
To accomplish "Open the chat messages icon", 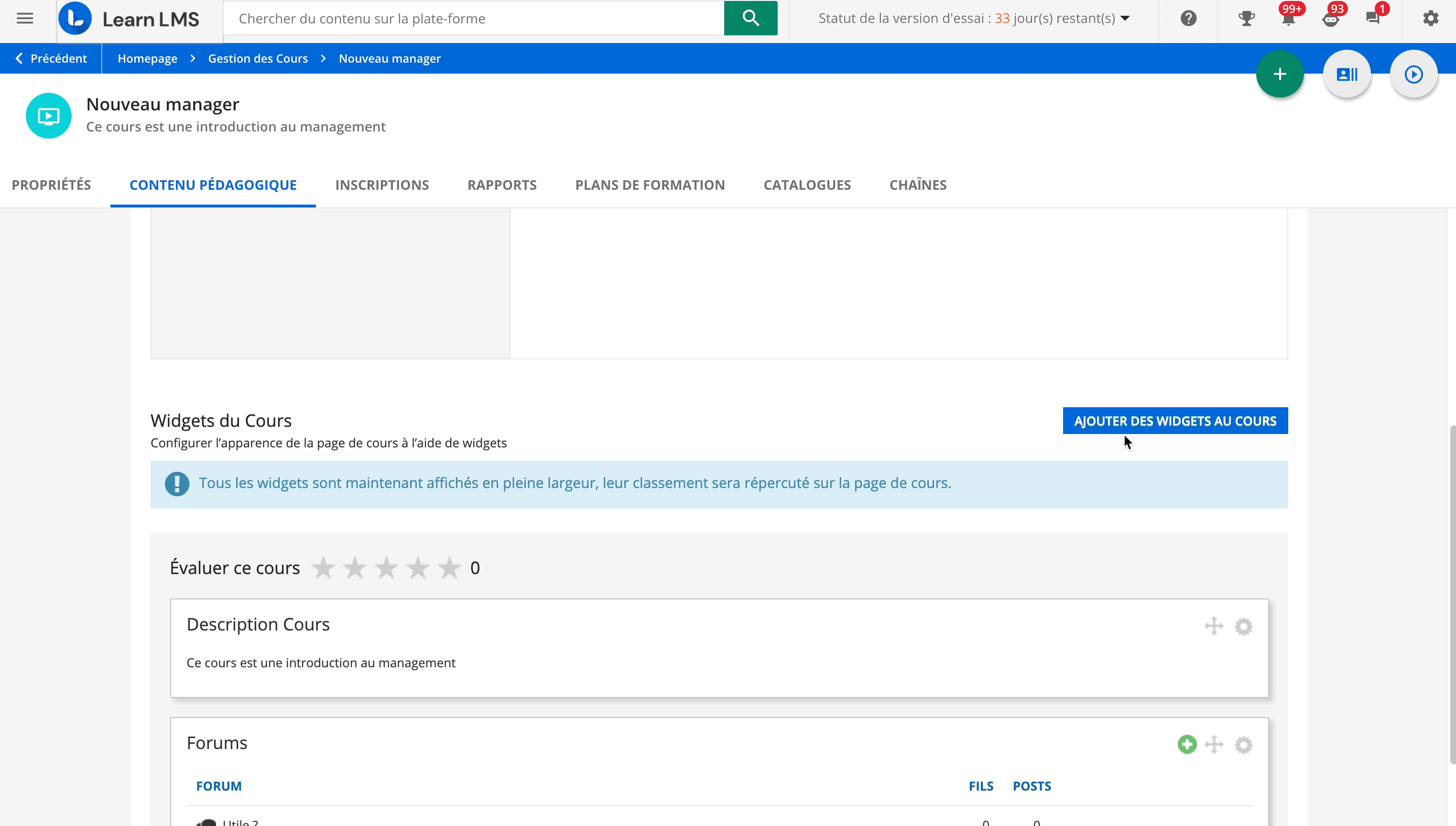I will [x=1373, y=18].
